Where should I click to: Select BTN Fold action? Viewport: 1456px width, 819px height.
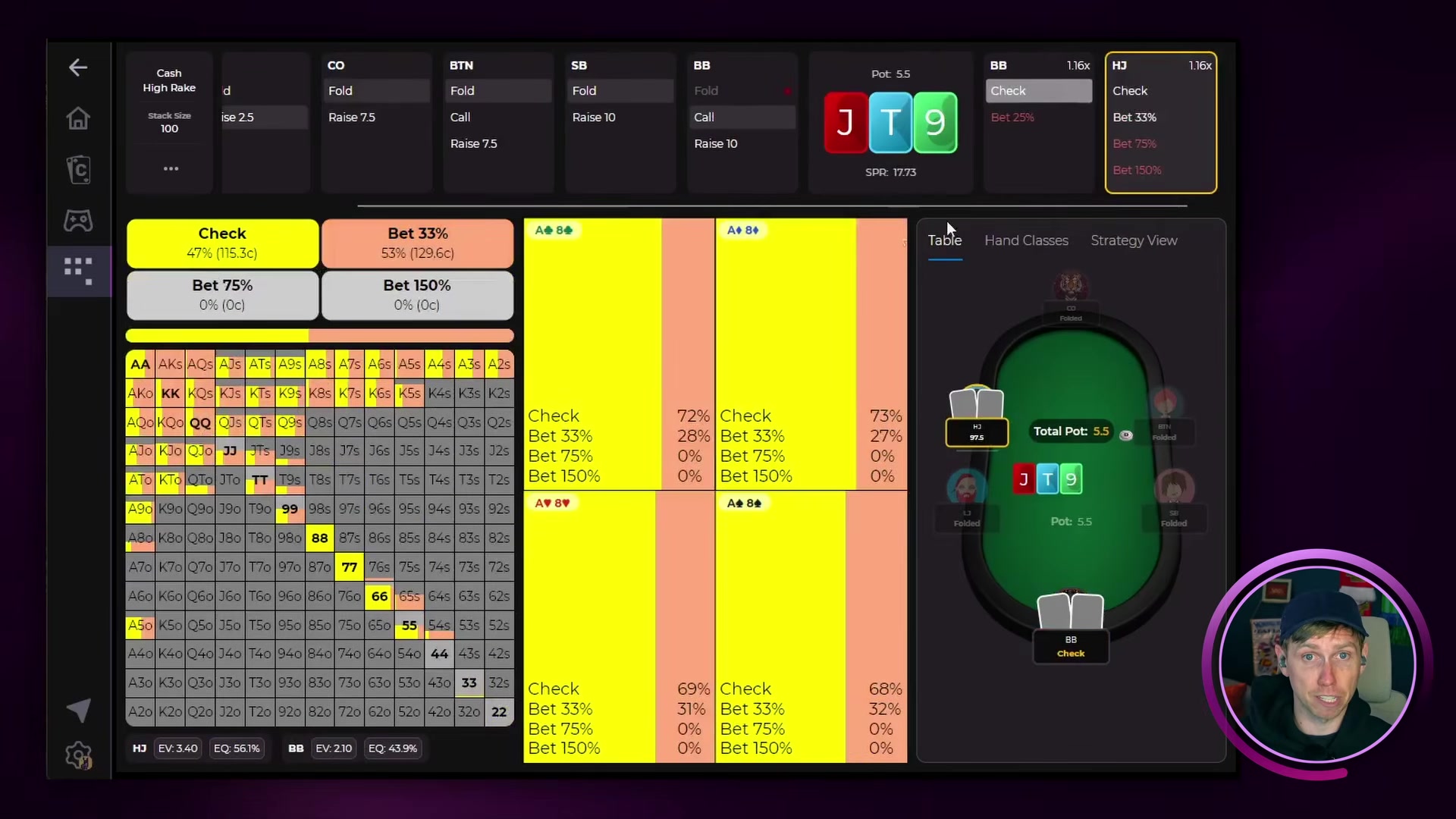498,90
